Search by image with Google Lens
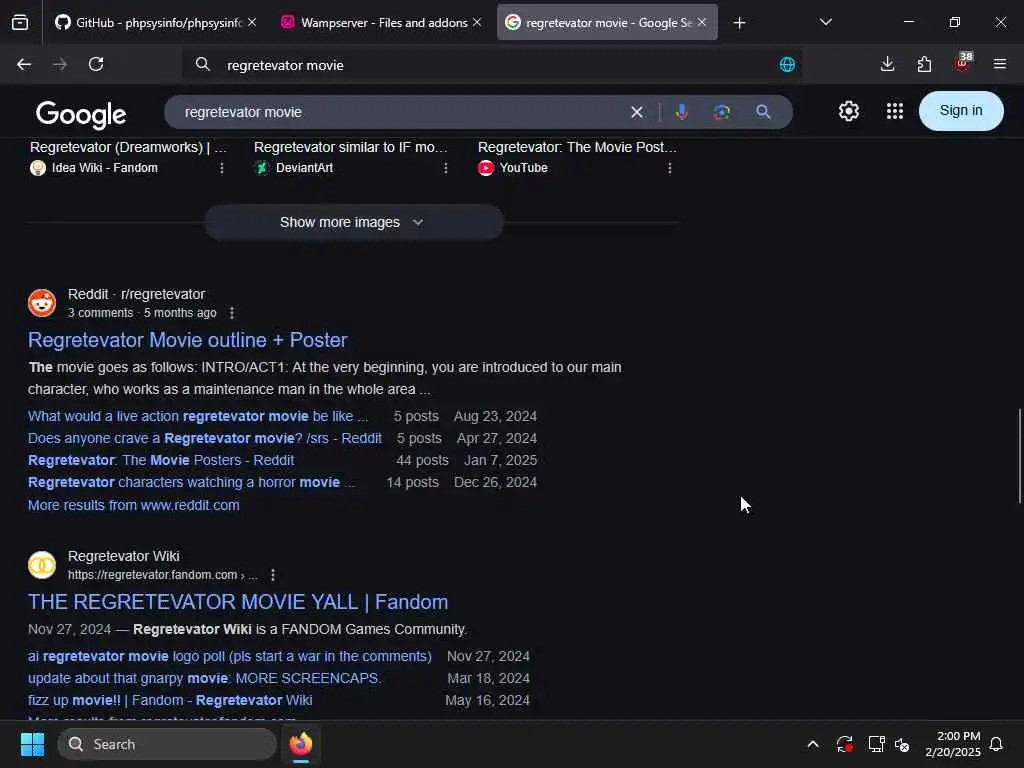 (x=722, y=112)
